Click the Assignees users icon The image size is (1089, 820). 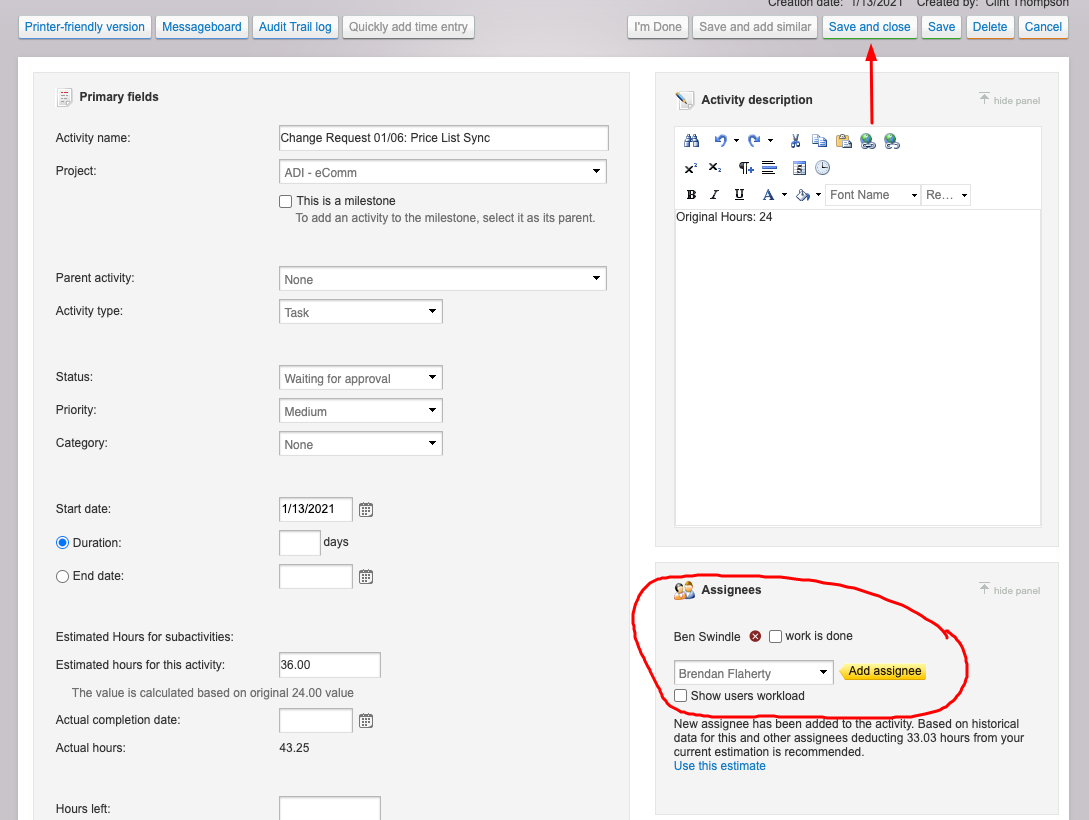pos(684,590)
